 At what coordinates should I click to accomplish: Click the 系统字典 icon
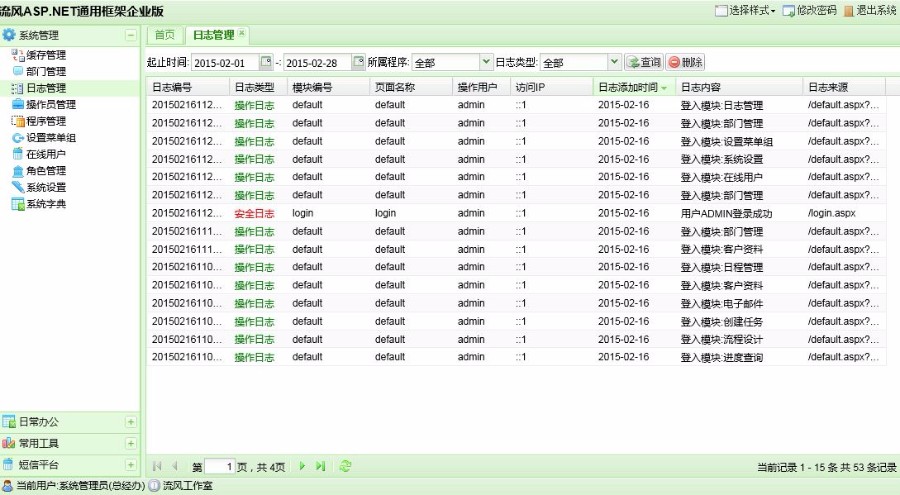17,204
